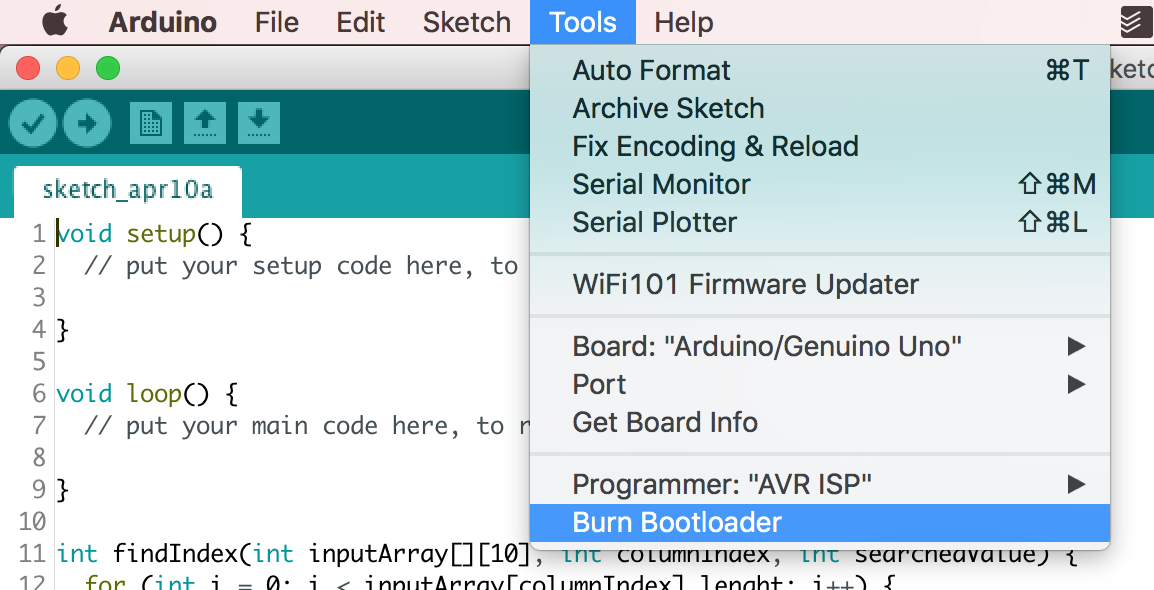Open the Edit menu

point(361,22)
